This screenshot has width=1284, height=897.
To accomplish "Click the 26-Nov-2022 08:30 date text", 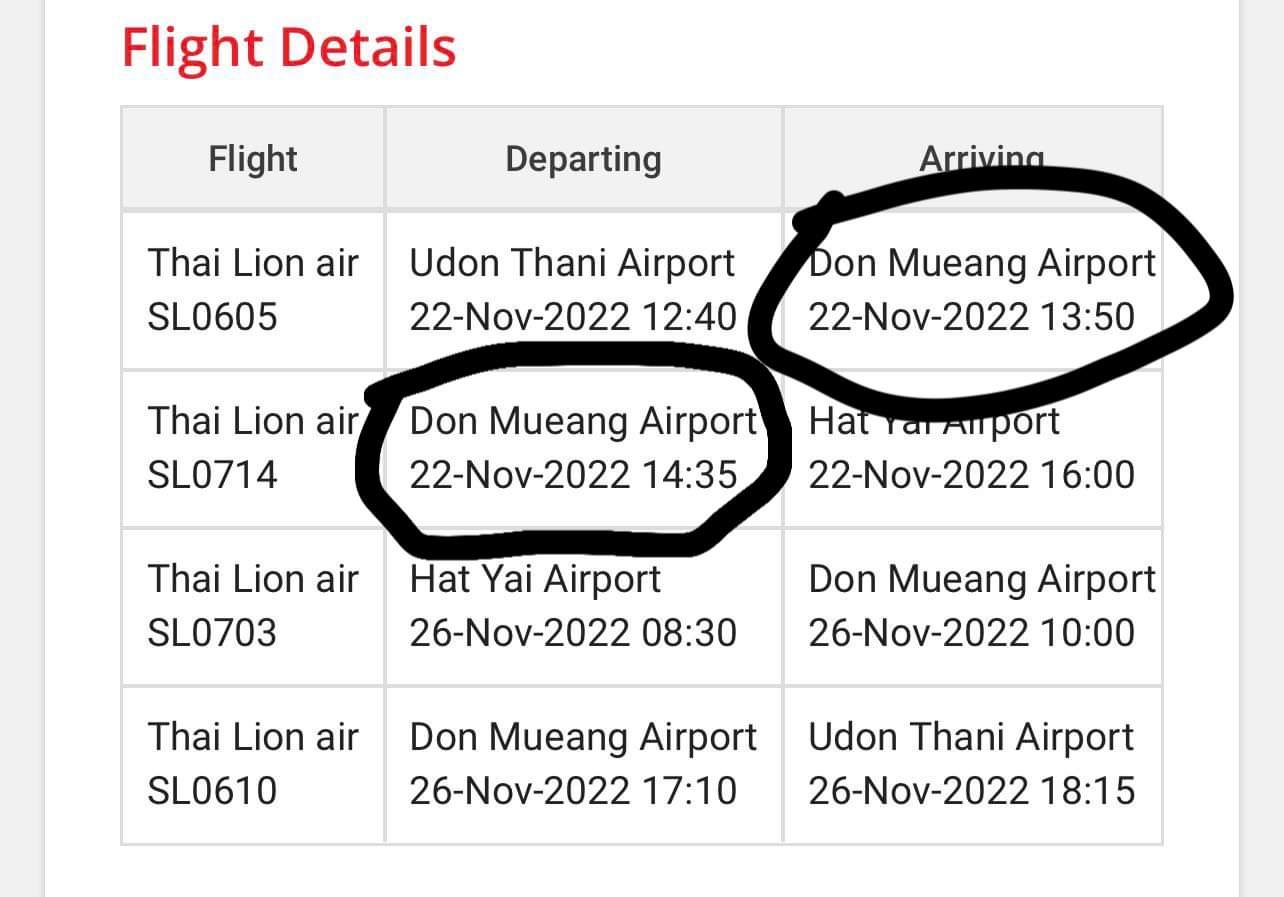I will (x=573, y=633).
